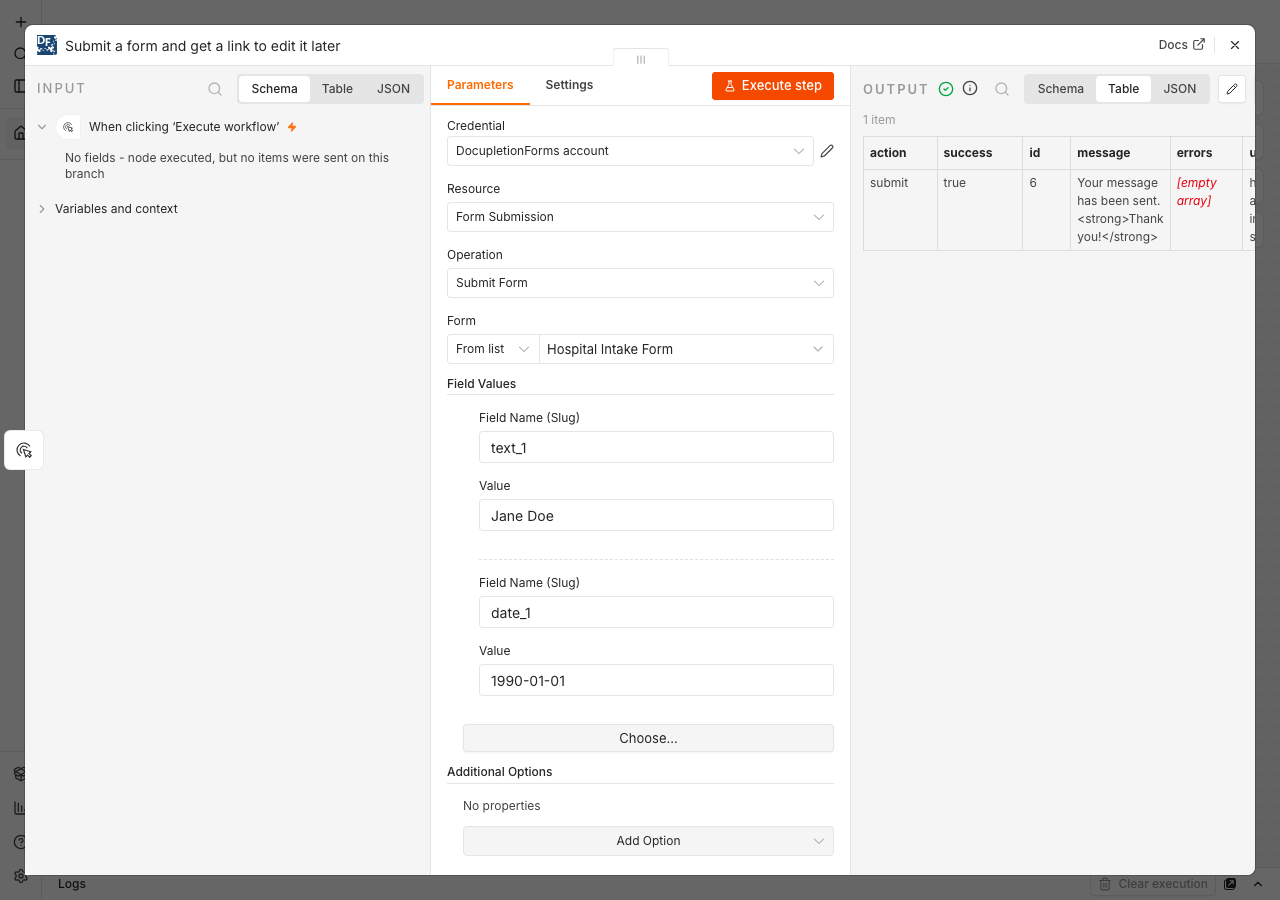Click the field name input containing text_1
Image resolution: width=1280 pixels, height=900 pixels.
tap(656, 447)
